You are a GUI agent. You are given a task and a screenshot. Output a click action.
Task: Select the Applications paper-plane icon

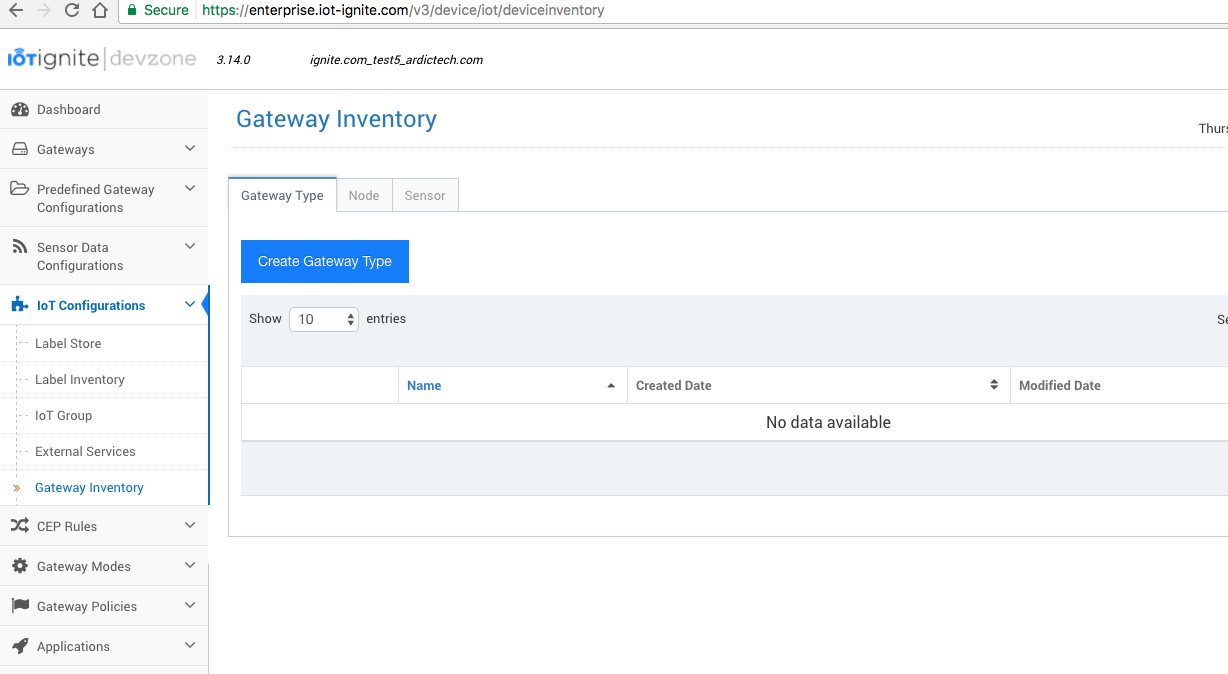coord(19,645)
